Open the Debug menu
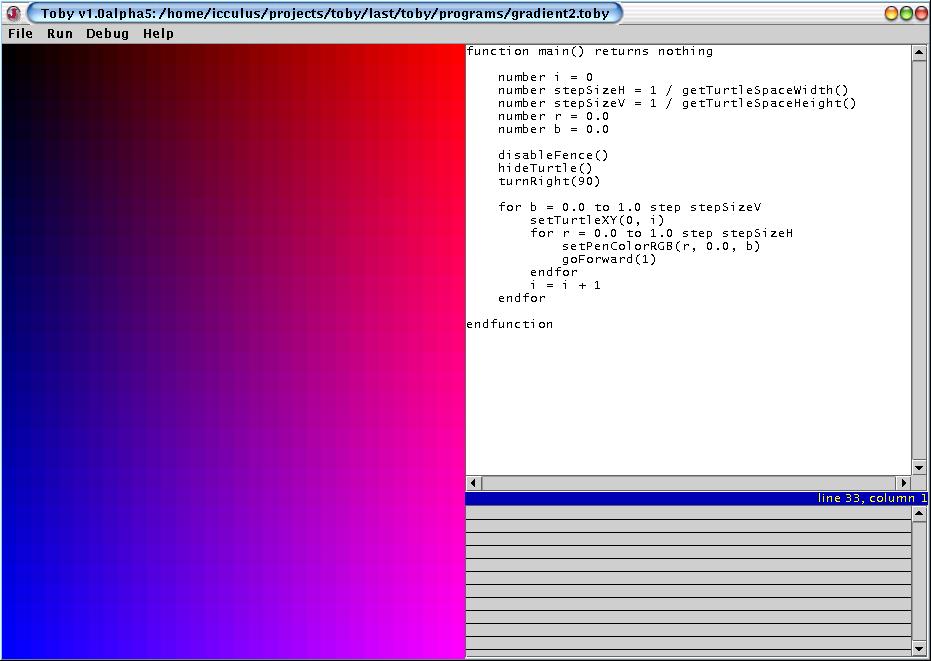Viewport: 931px width, 661px height. click(x=107, y=34)
